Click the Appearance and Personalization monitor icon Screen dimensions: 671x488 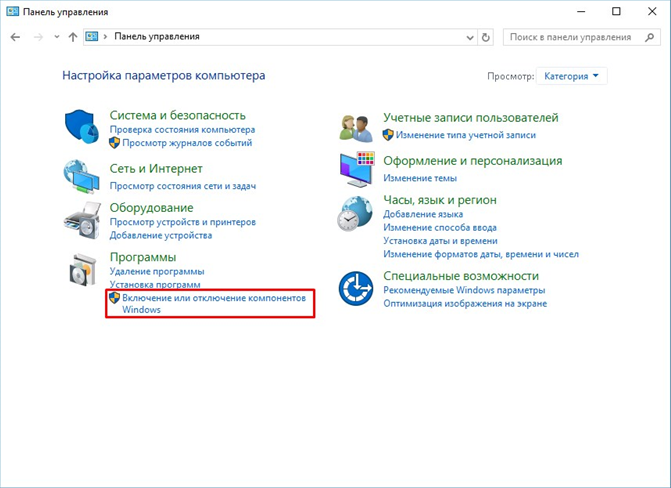tap(357, 169)
